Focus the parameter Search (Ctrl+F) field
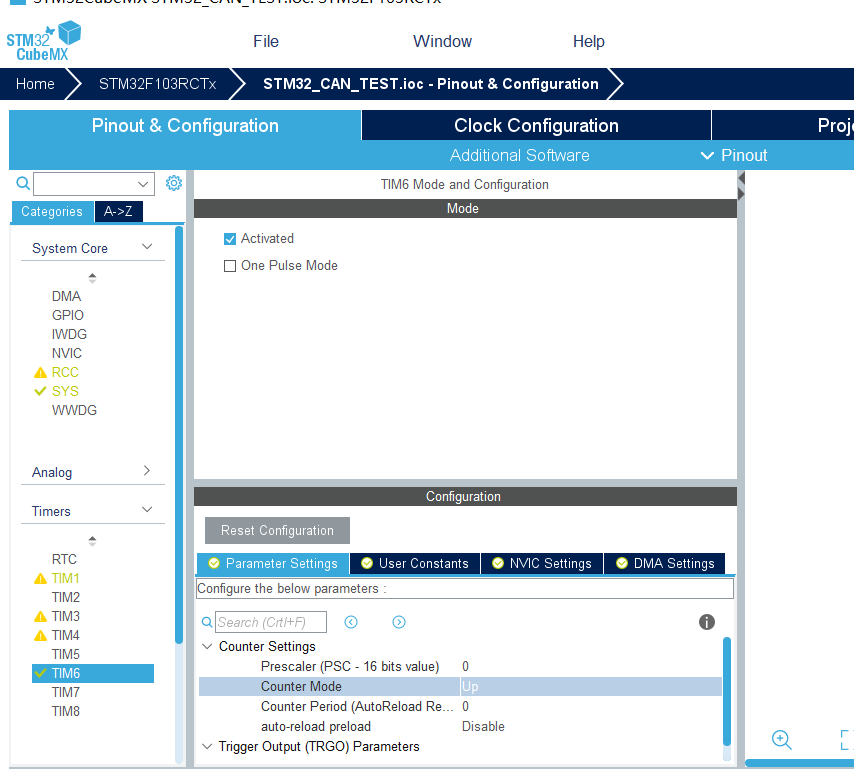The image size is (854, 778). (x=271, y=622)
